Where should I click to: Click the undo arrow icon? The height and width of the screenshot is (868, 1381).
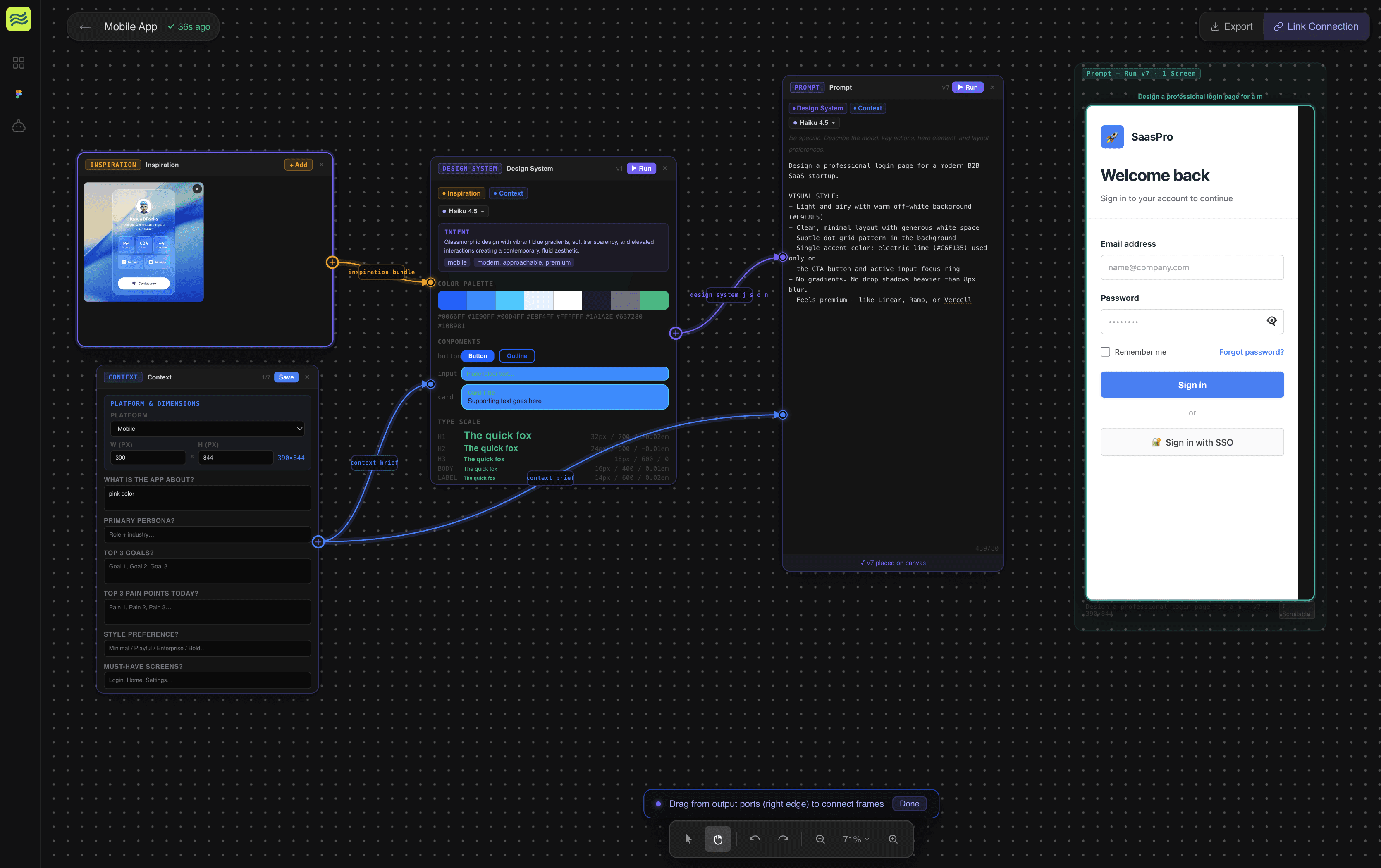click(755, 839)
